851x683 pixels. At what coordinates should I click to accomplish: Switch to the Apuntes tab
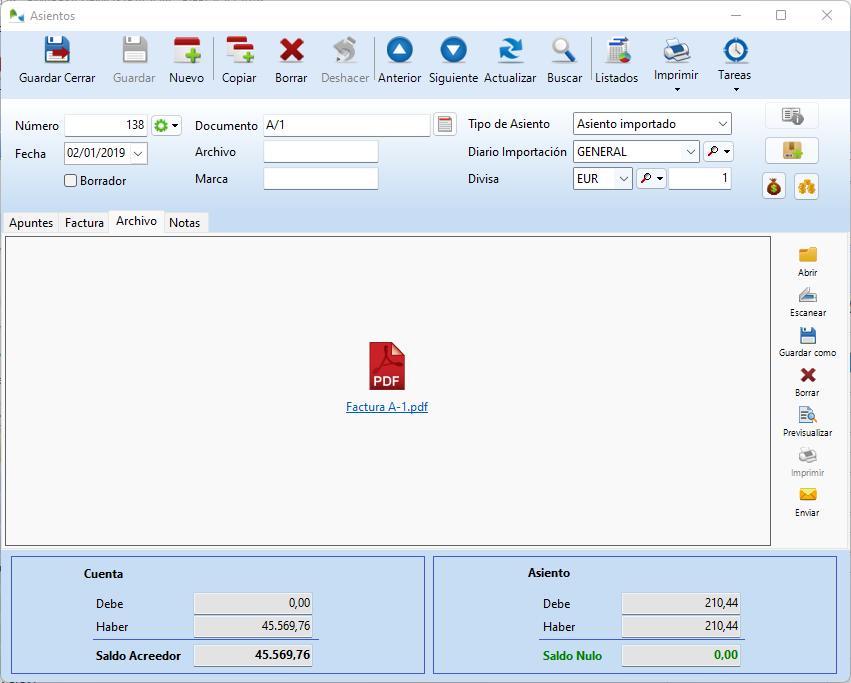(31, 223)
